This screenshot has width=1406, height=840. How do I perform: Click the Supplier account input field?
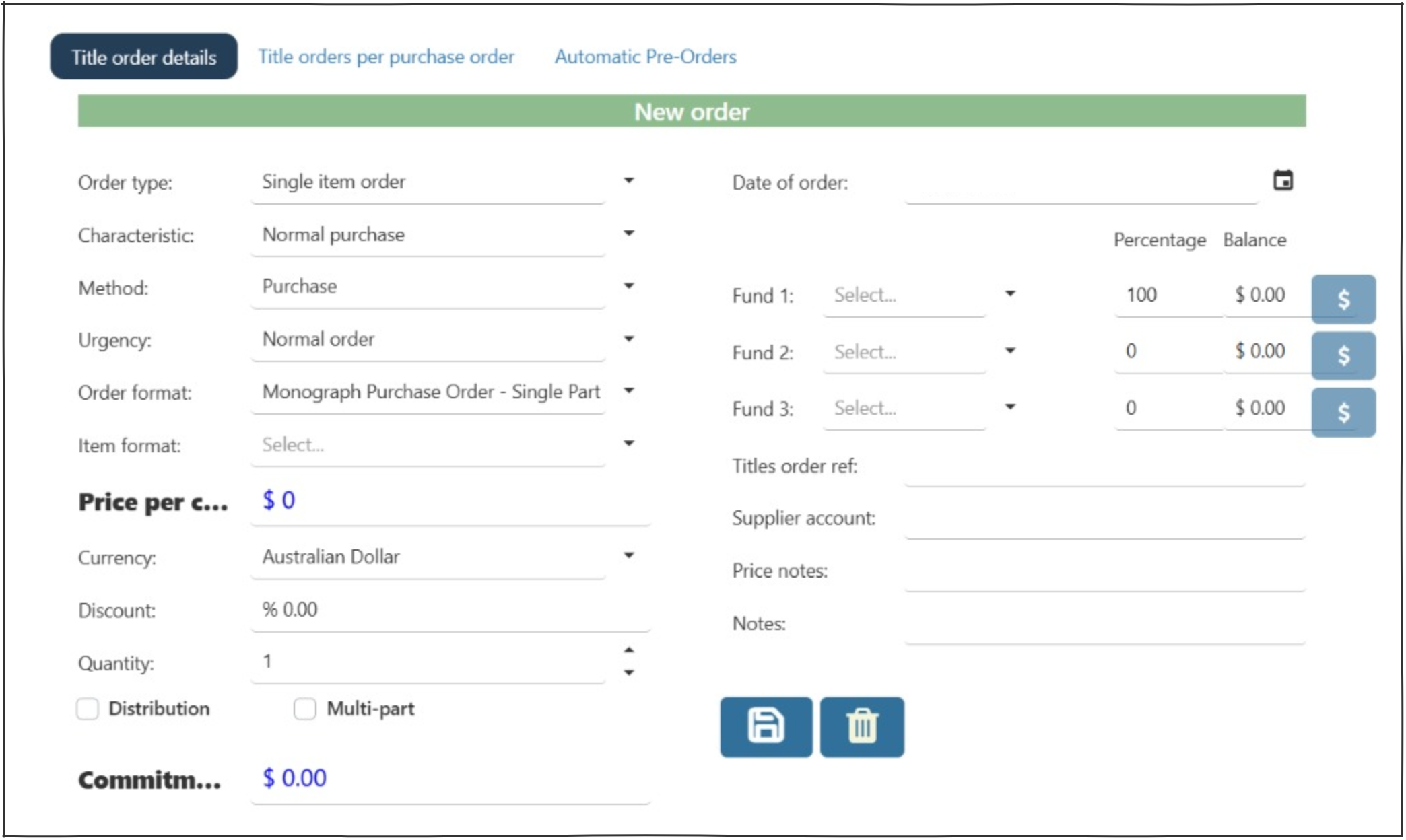(1104, 520)
